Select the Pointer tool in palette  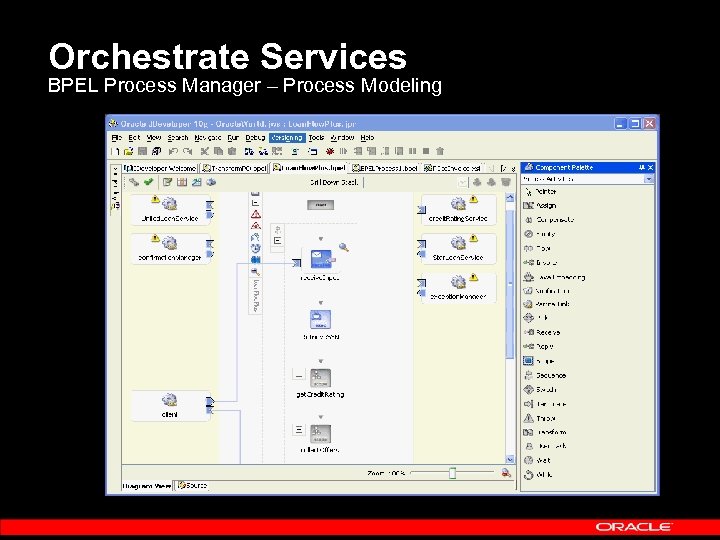click(x=541, y=191)
